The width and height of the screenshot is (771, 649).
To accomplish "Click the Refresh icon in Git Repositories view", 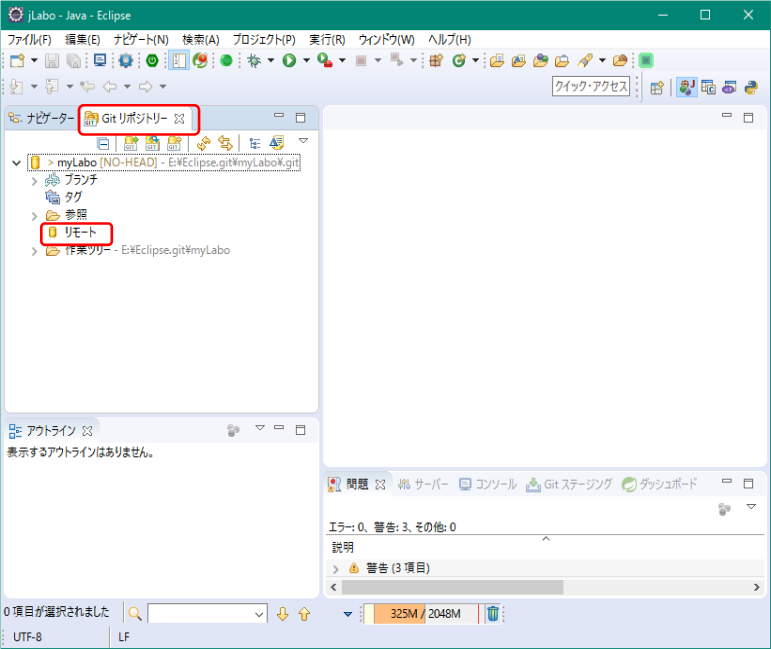I will click(203, 144).
